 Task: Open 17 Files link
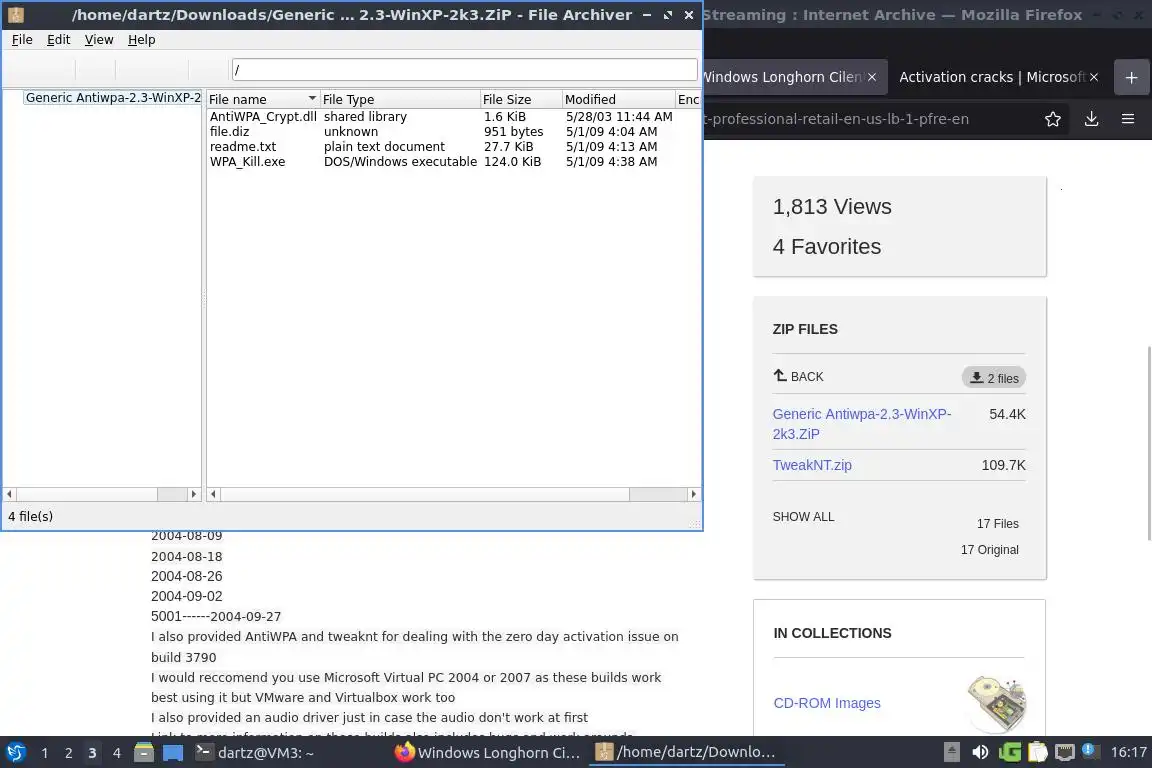click(998, 524)
